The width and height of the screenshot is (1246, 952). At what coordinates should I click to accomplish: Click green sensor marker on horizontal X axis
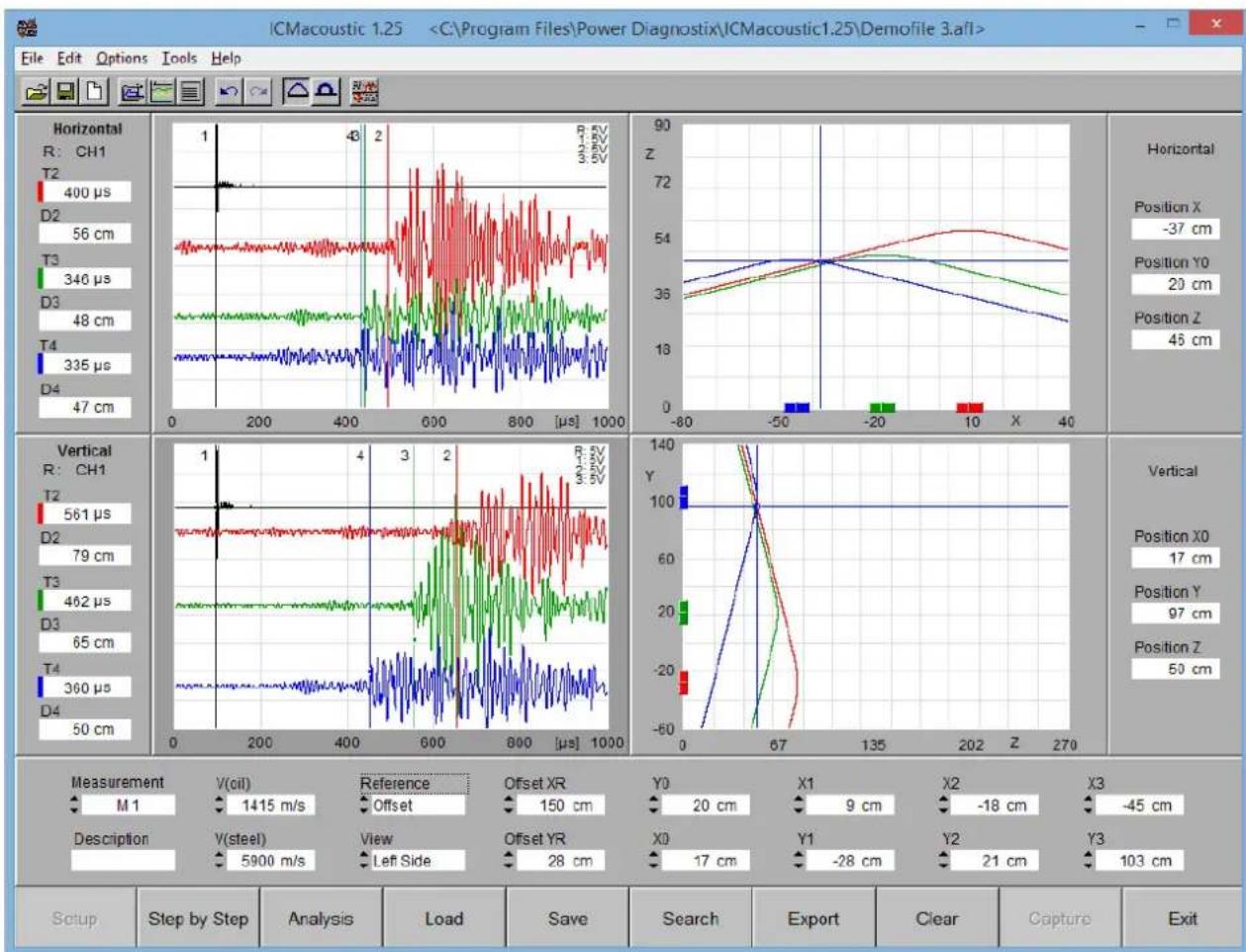pos(882,408)
